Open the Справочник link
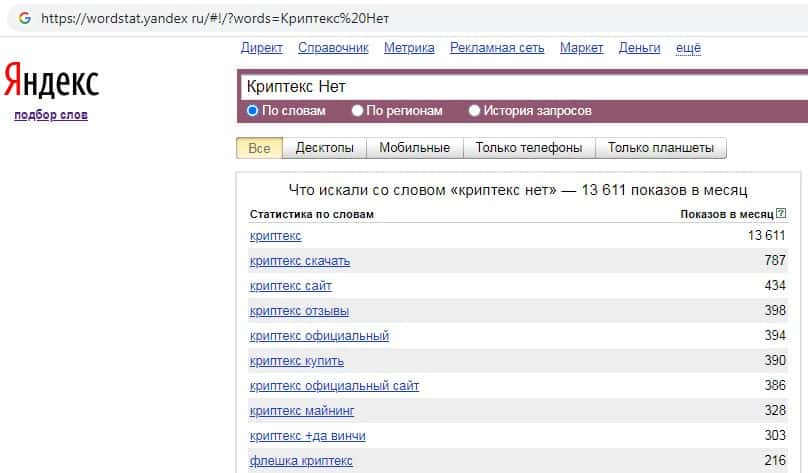Viewport: 808px width, 473px height. tap(333, 48)
